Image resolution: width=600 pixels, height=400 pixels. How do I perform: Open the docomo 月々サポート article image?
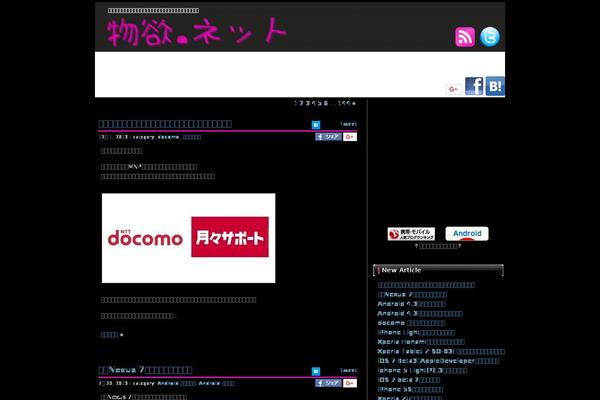188,238
